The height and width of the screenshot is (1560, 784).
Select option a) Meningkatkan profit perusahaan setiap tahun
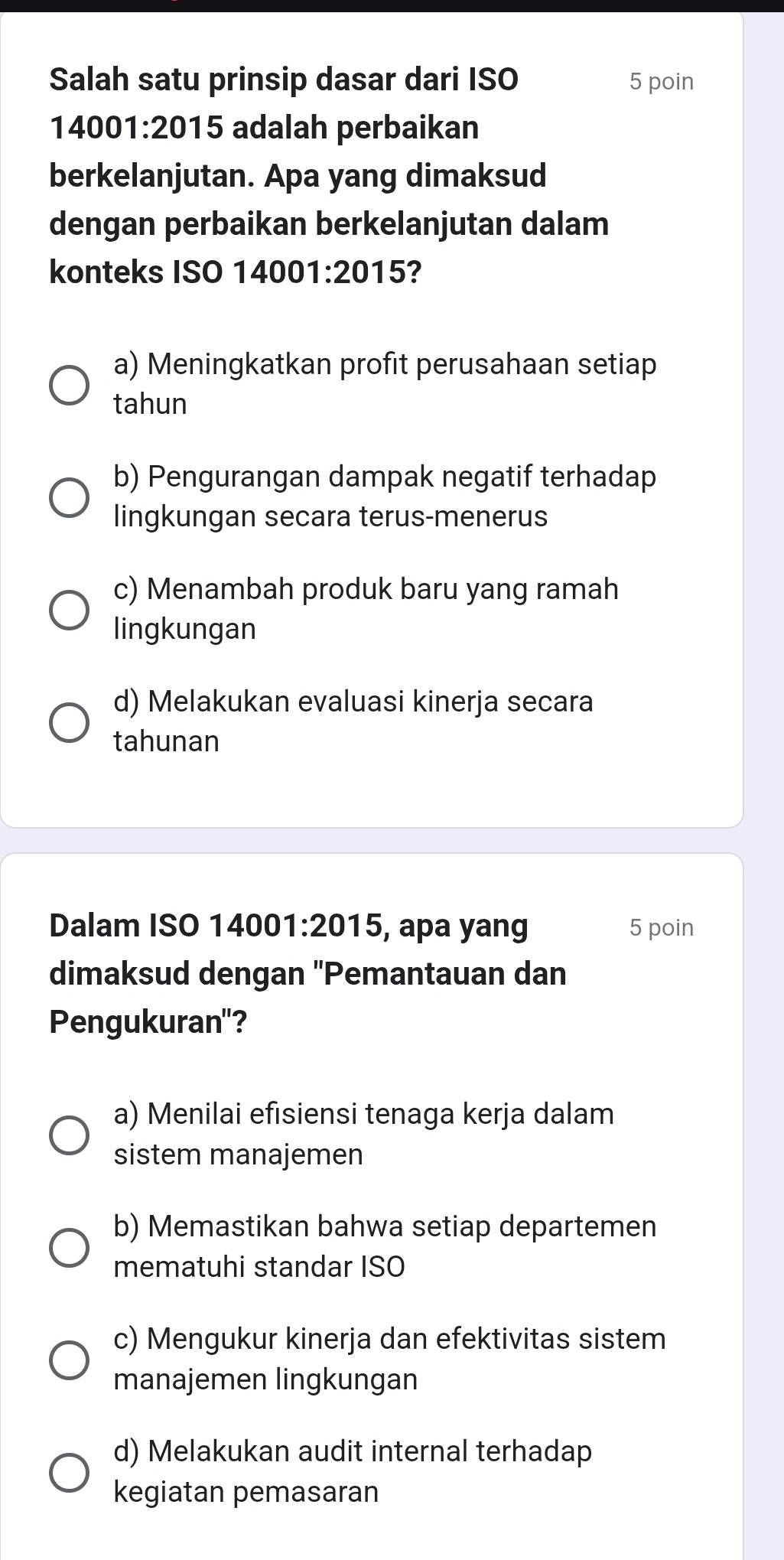(69, 384)
